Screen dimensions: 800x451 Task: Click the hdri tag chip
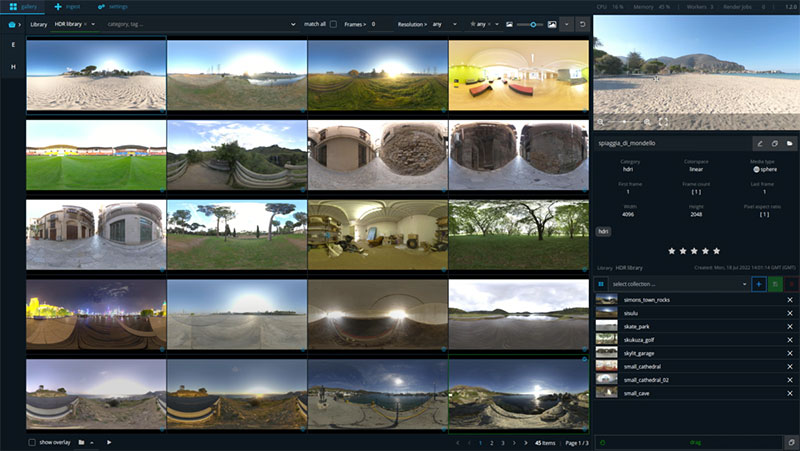tap(603, 231)
